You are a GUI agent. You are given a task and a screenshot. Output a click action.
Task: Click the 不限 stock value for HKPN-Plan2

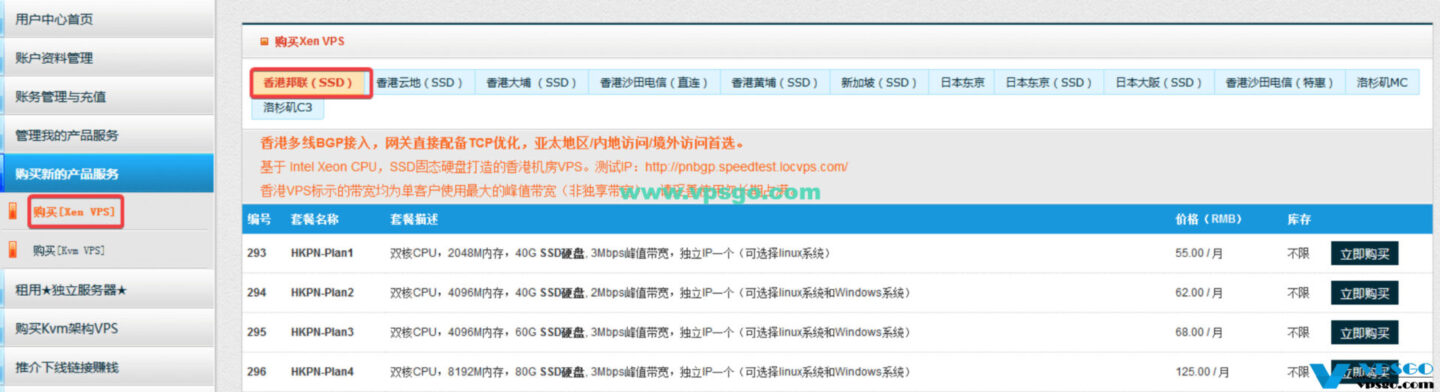[1298, 293]
